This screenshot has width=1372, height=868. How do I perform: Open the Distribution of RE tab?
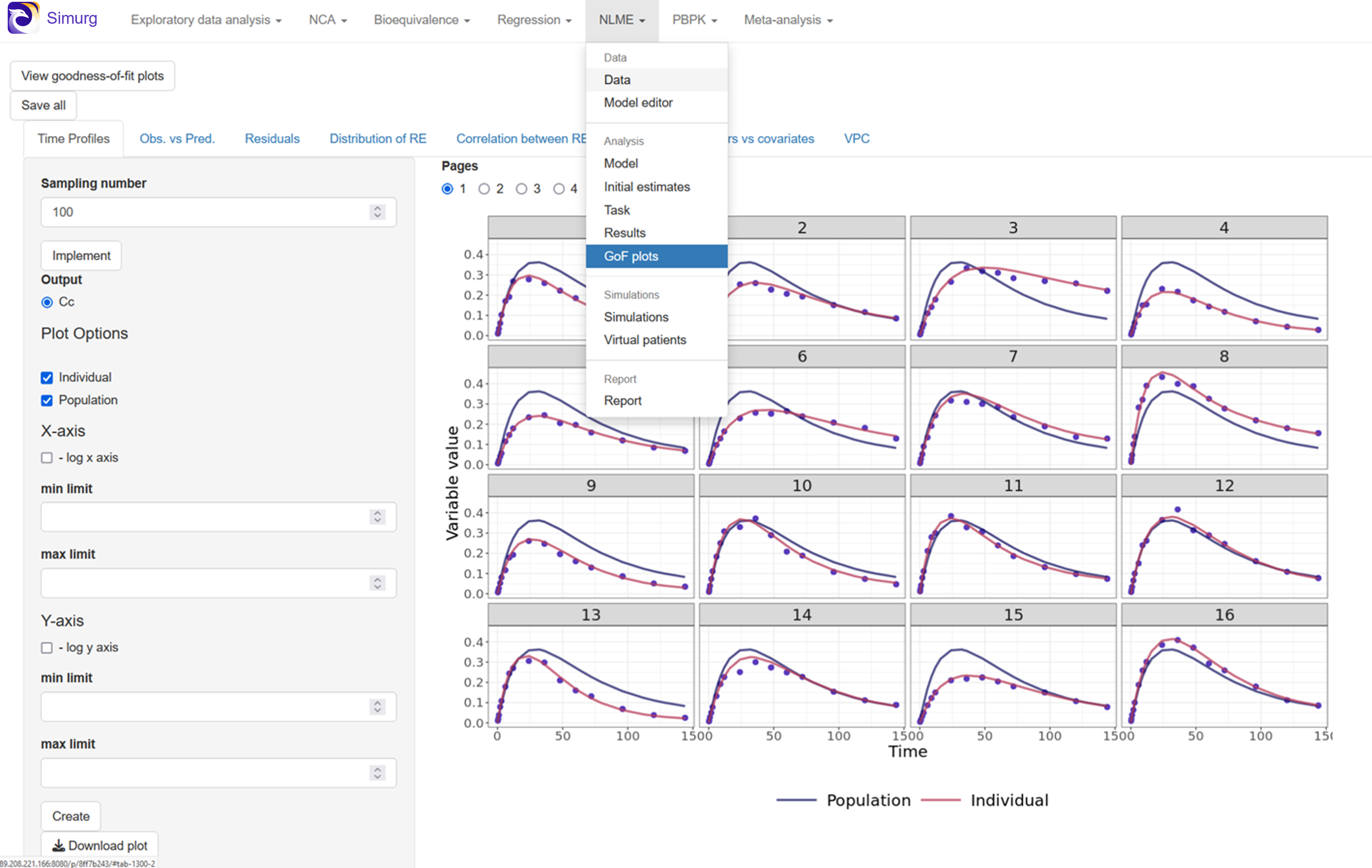click(378, 138)
